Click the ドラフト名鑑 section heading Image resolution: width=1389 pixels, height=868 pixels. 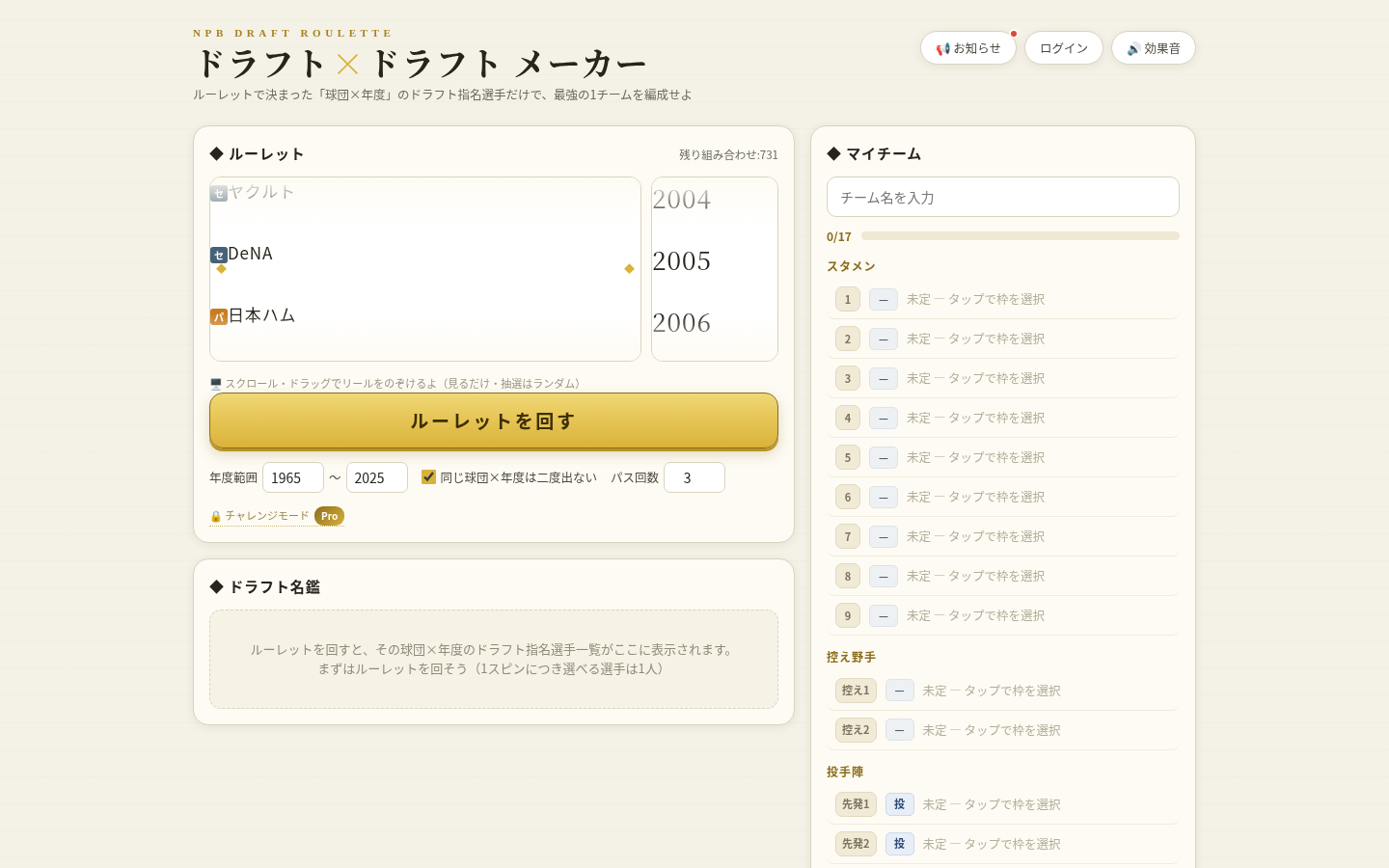[264, 586]
